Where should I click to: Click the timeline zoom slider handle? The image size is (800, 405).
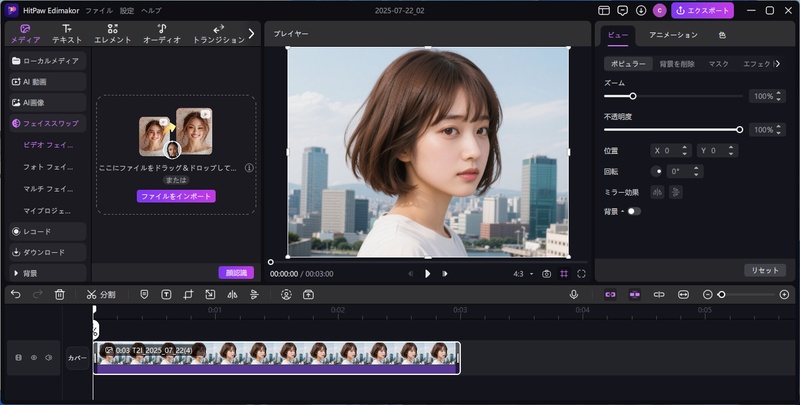click(x=721, y=294)
